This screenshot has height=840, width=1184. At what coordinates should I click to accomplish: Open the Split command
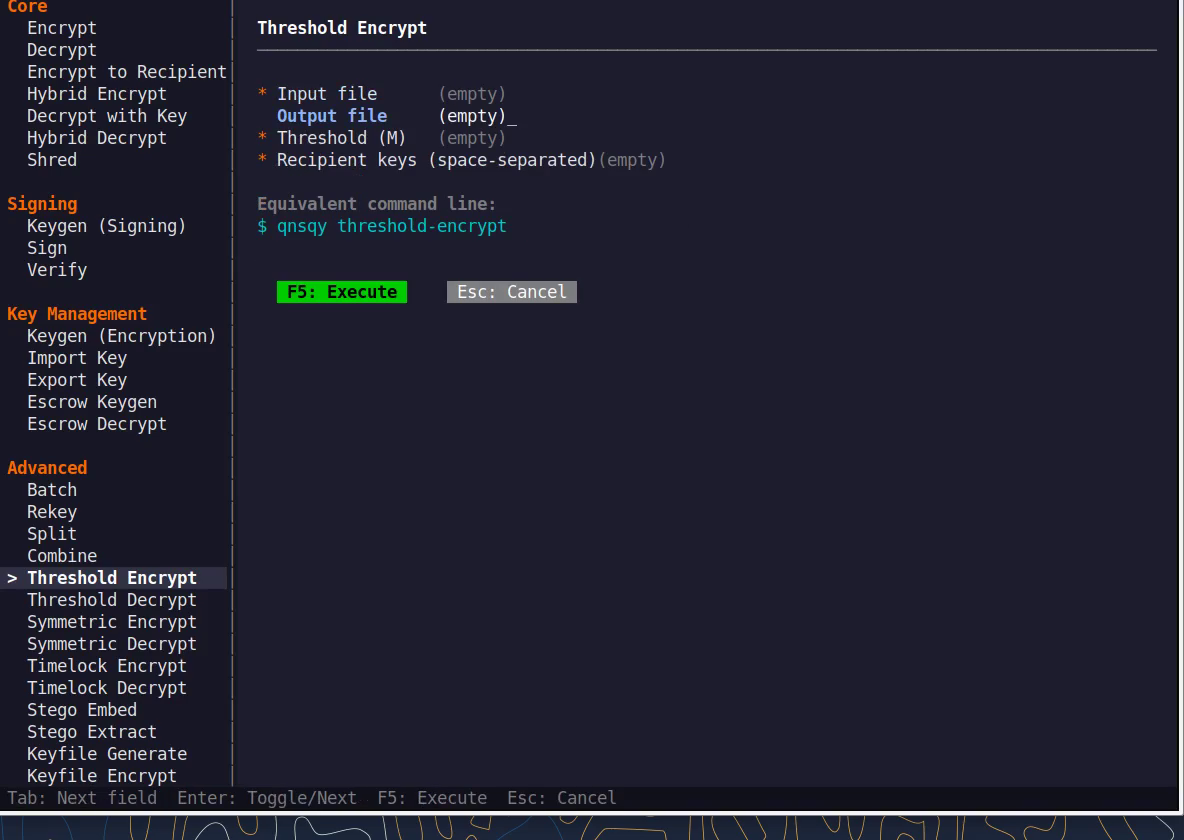coord(52,533)
